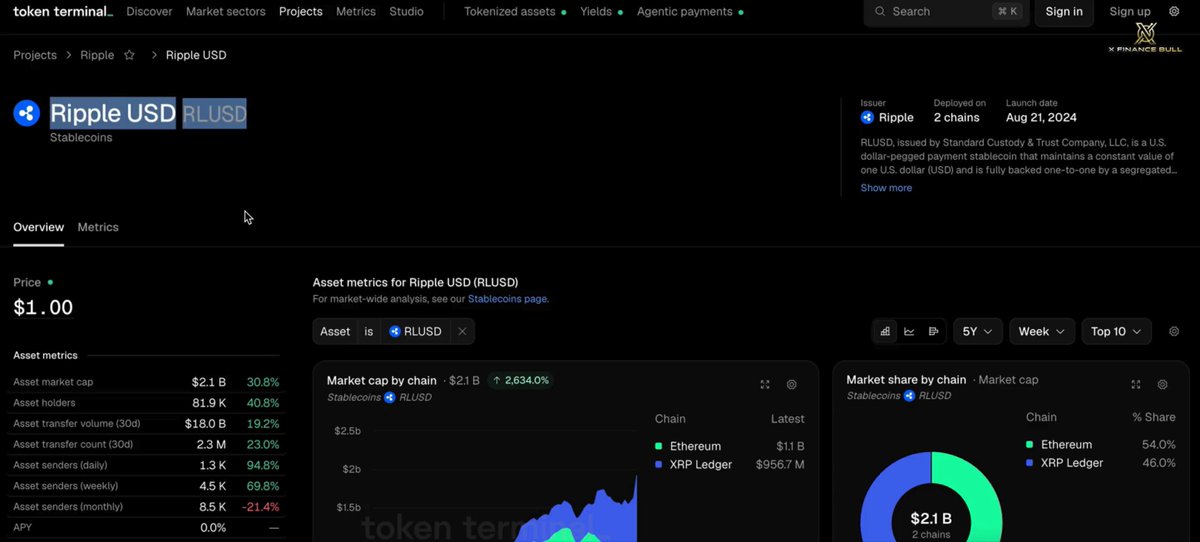
Task: Click RLUSD icon in Market cap subtitle
Action: (x=390, y=397)
